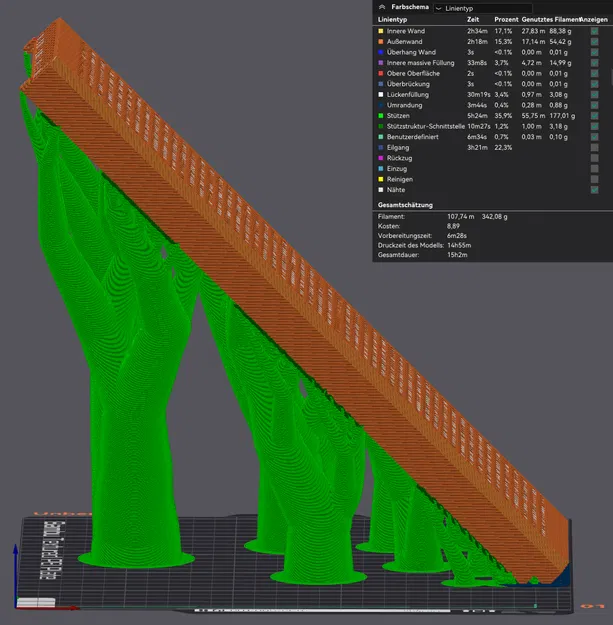
Task: Click the bright green Stützen swatch
Action: click(x=381, y=116)
